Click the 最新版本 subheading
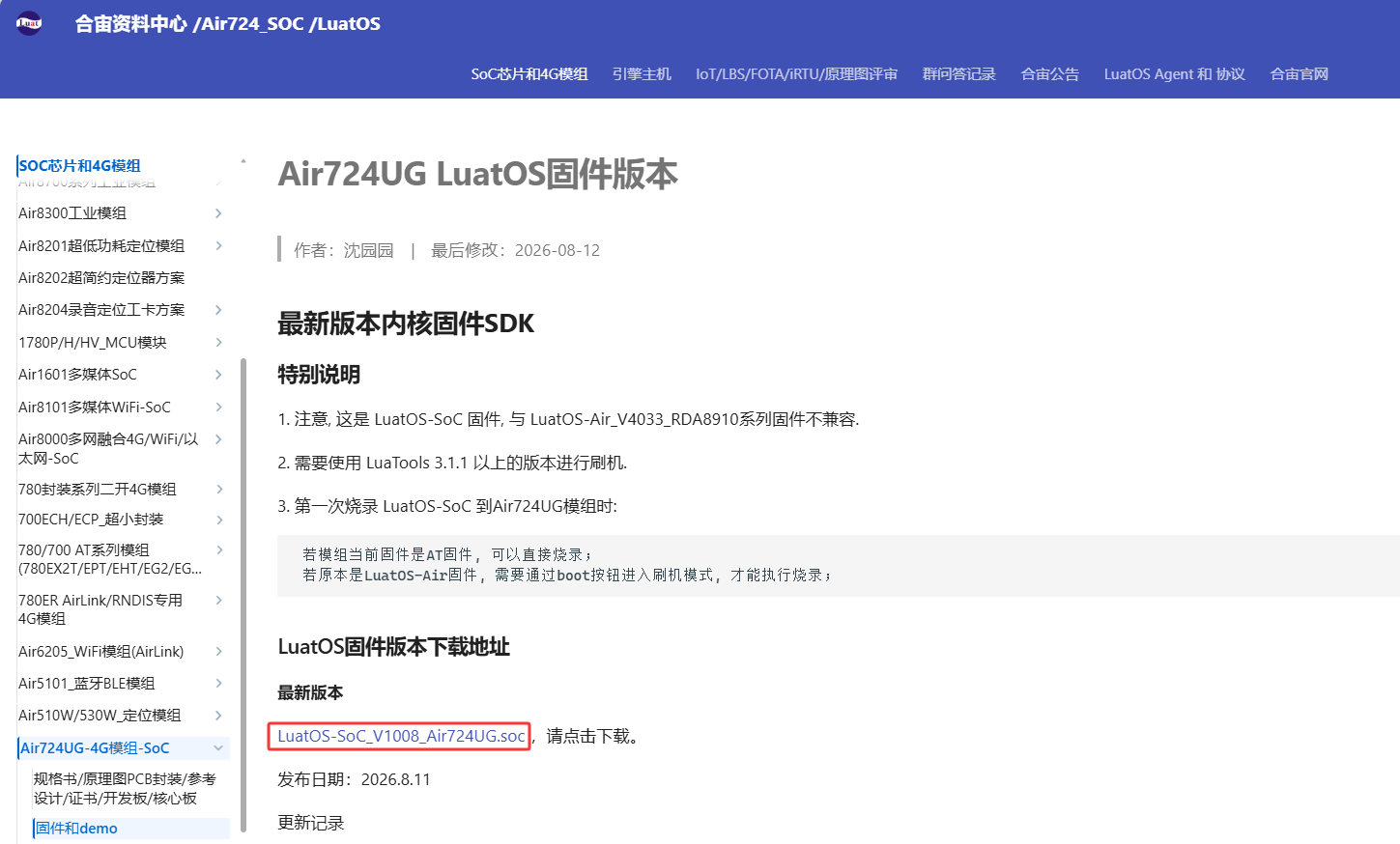 pos(310,692)
